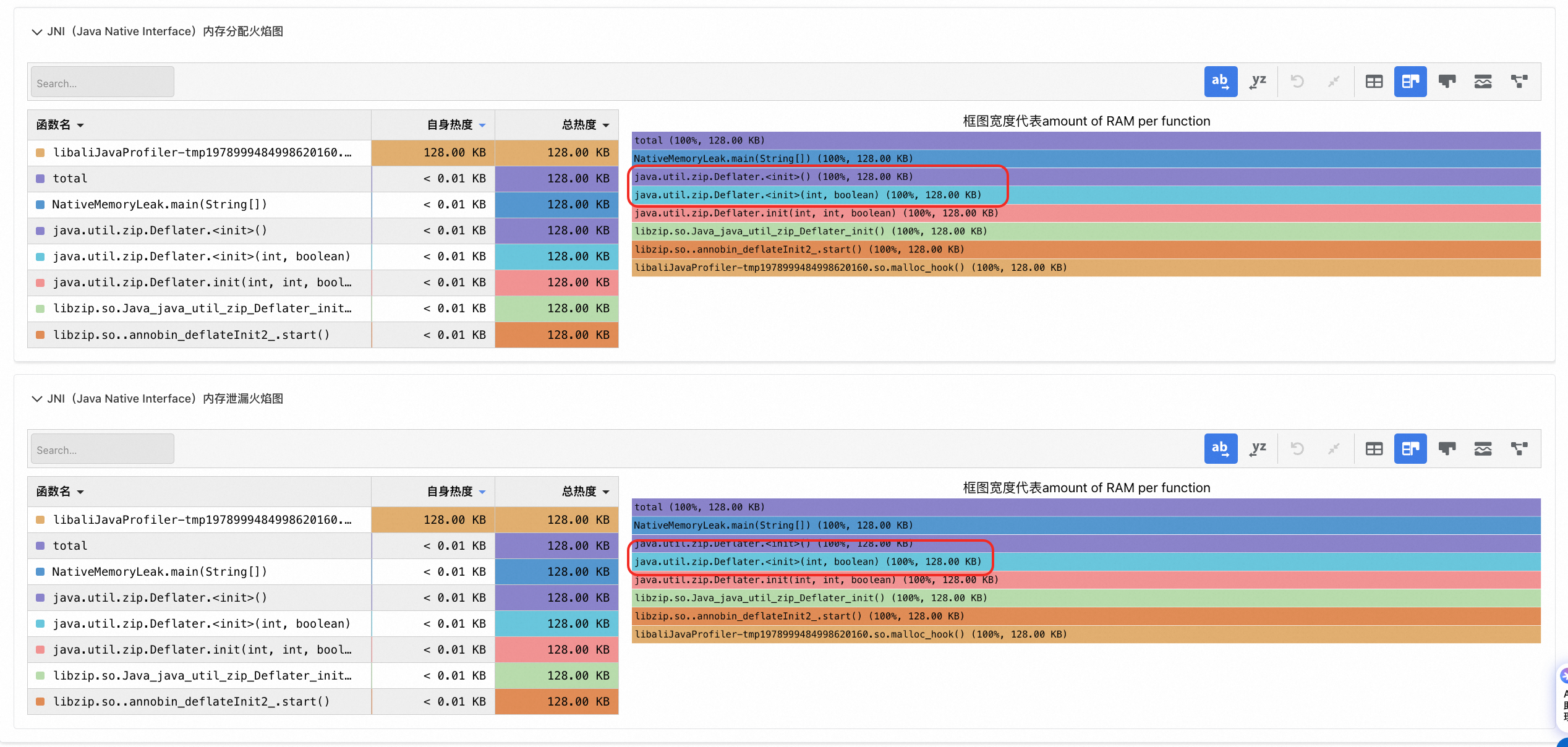Focus the upper Search field

pyautogui.click(x=102, y=82)
